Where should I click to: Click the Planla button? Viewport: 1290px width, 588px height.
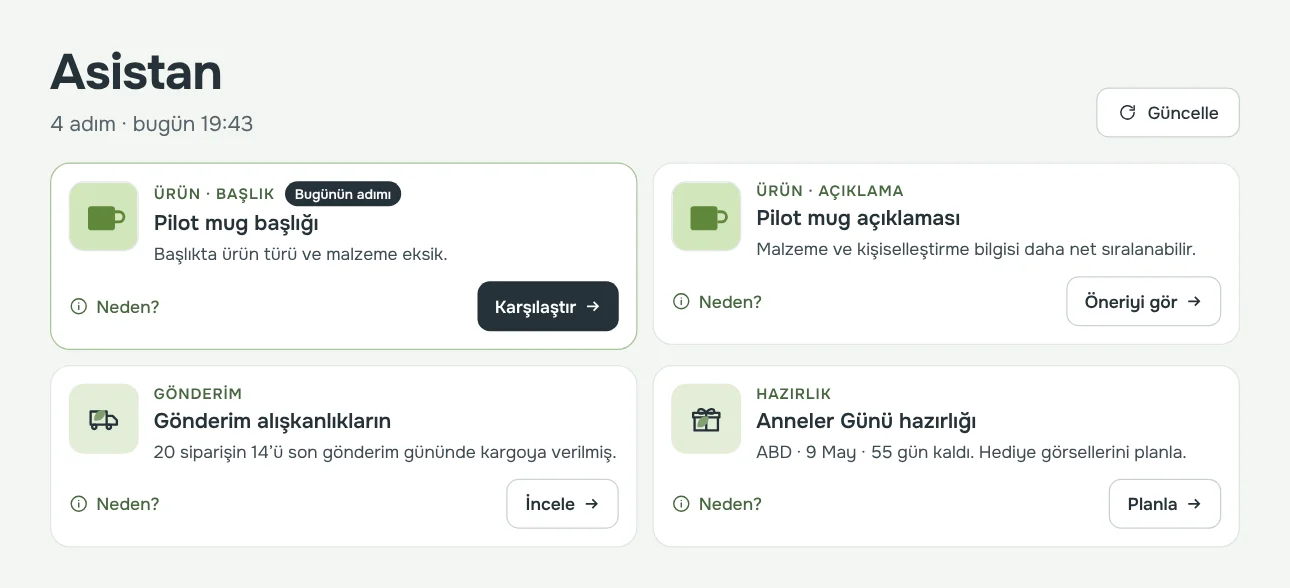click(1164, 504)
